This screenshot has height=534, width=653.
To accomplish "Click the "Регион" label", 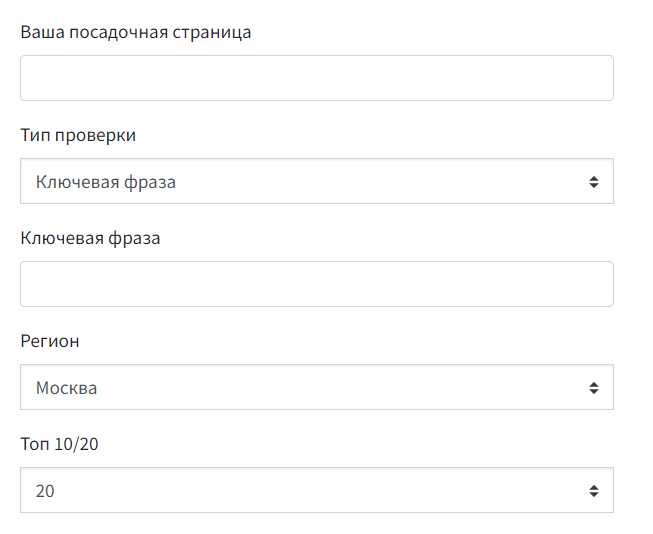I will (x=50, y=341).
